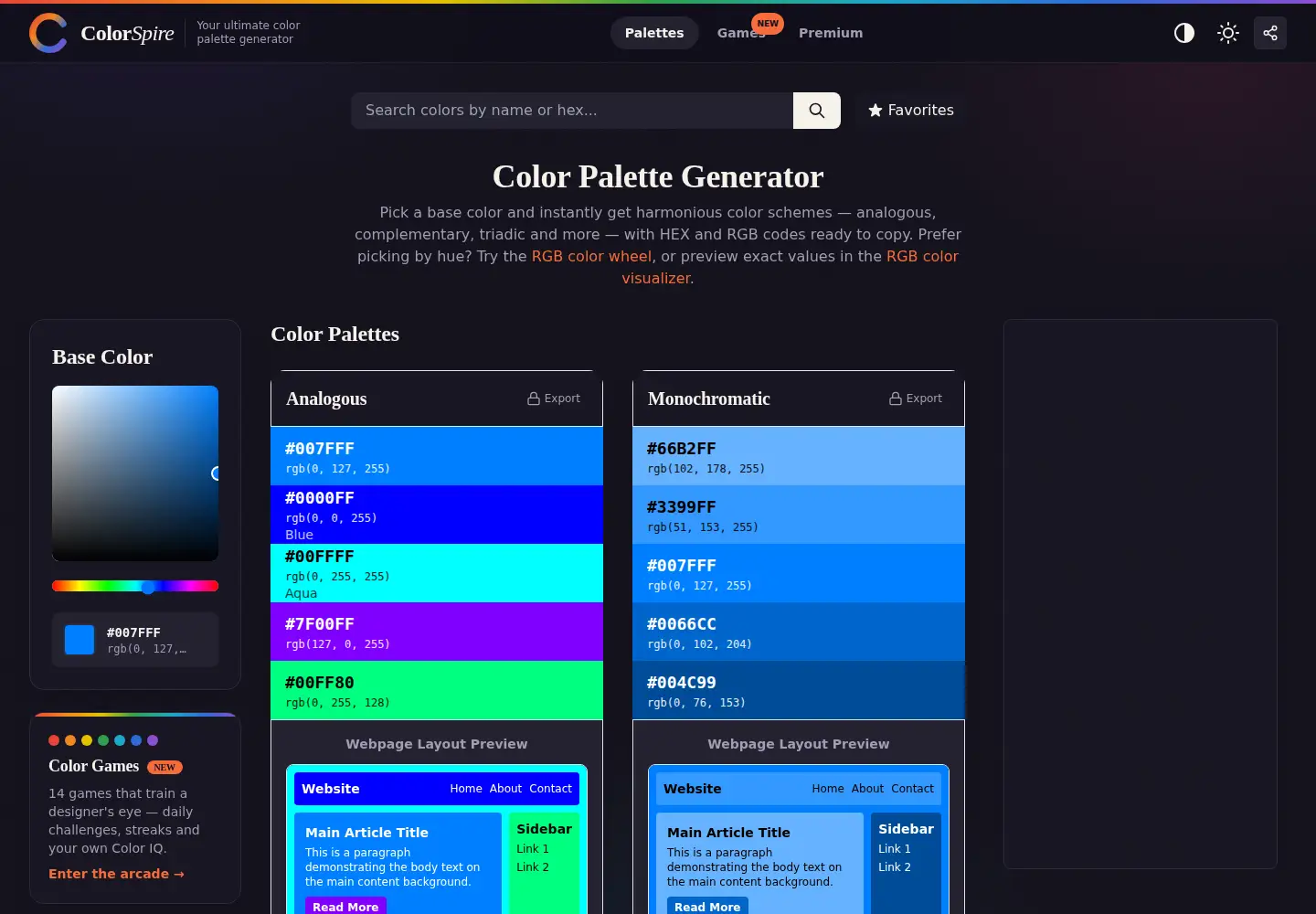Click the ColorSpire brand name text
Image resolution: width=1316 pixels, height=914 pixels.
[128, 33]
